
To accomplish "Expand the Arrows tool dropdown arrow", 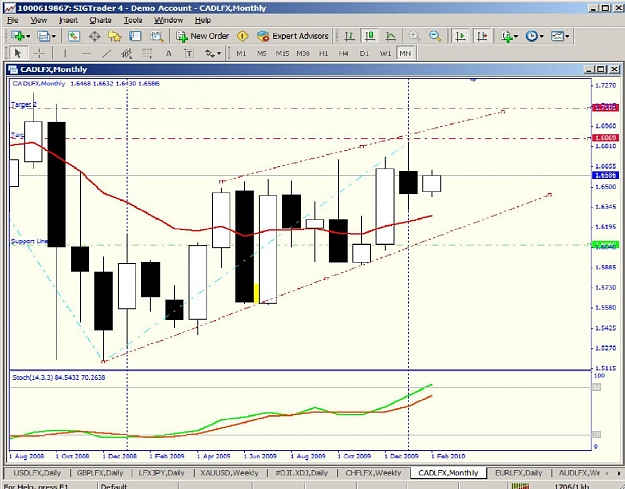I will 219,53.
